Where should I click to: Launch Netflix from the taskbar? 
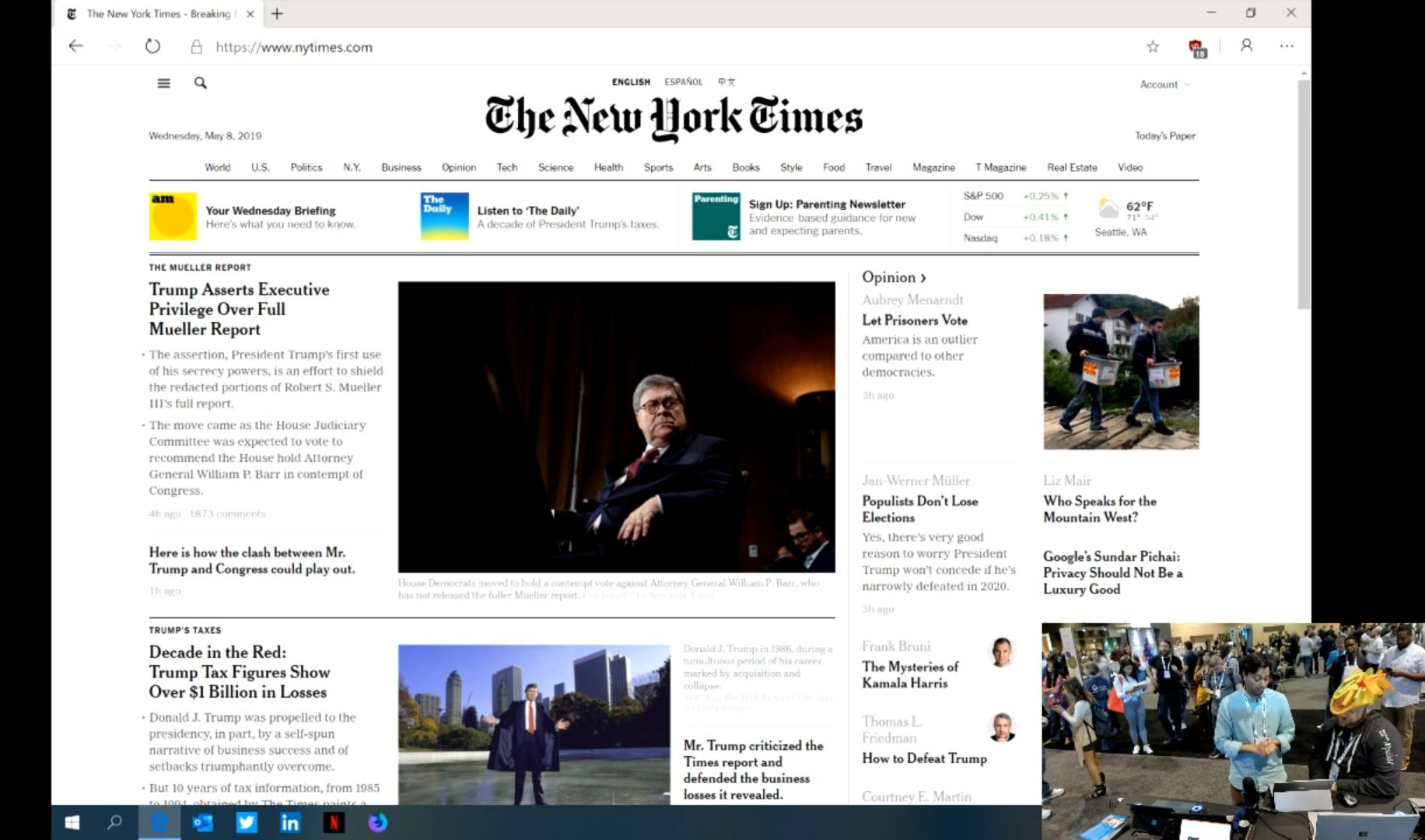click(334, 822)
